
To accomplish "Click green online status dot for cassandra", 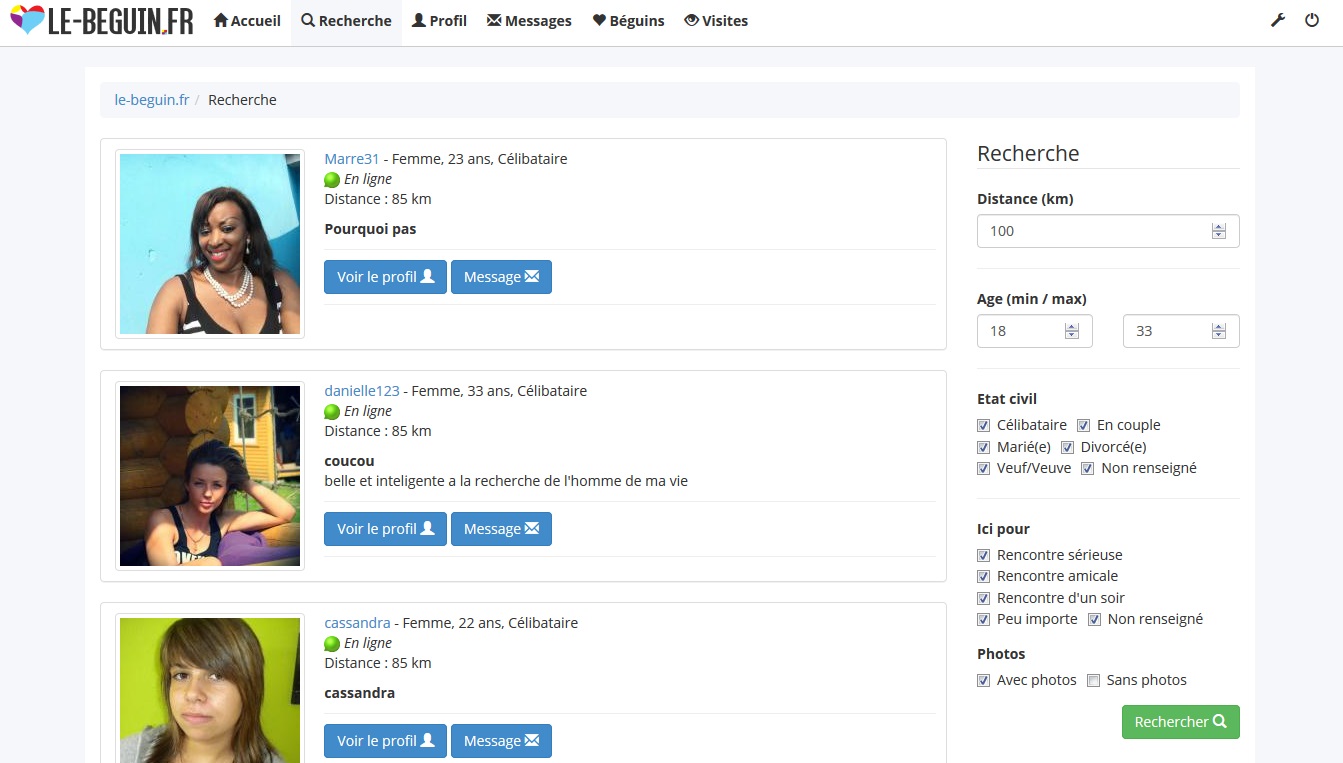I will tap(332, 644).
